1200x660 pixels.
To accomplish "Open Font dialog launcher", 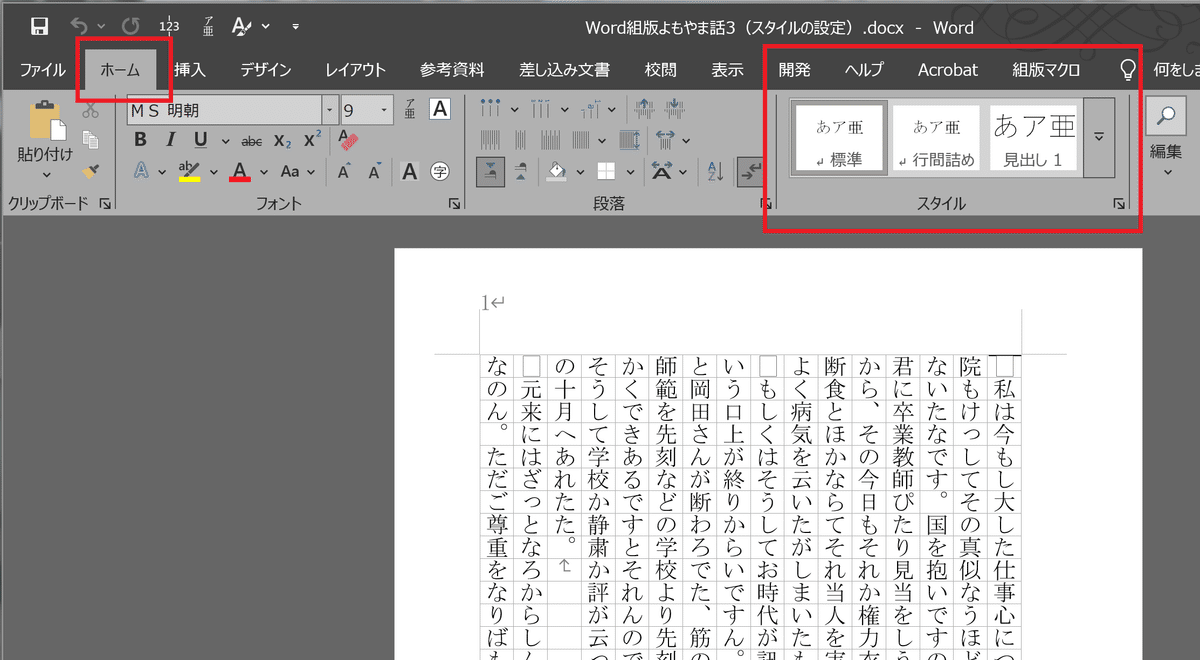I will click(455, 204).
